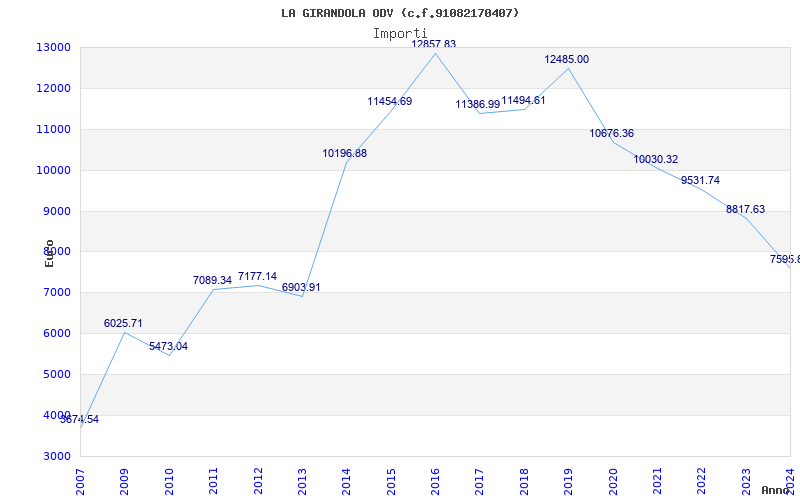
Task: Click the x-axis year 2016
Action: tap(435, 481)
